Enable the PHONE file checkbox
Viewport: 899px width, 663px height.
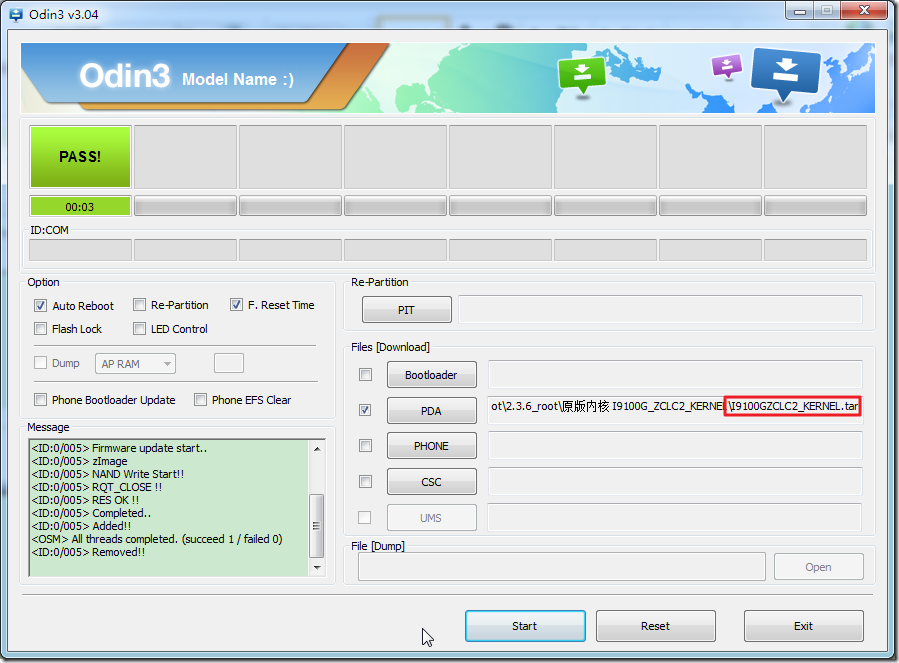coord(365,446)
